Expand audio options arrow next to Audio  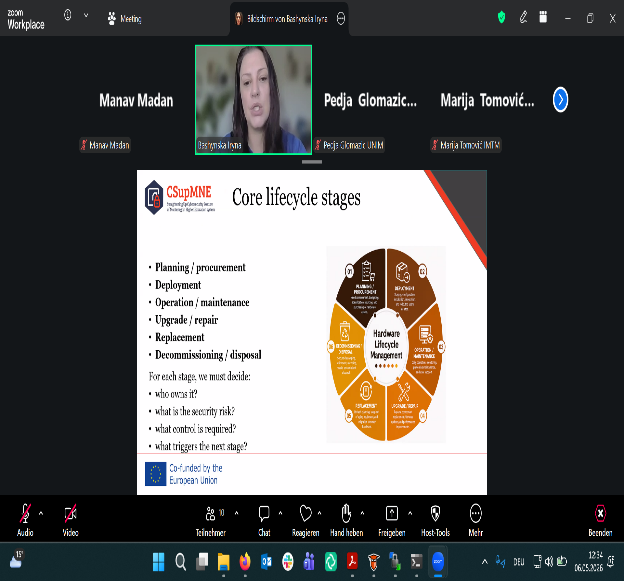click(x=41, y=513)
